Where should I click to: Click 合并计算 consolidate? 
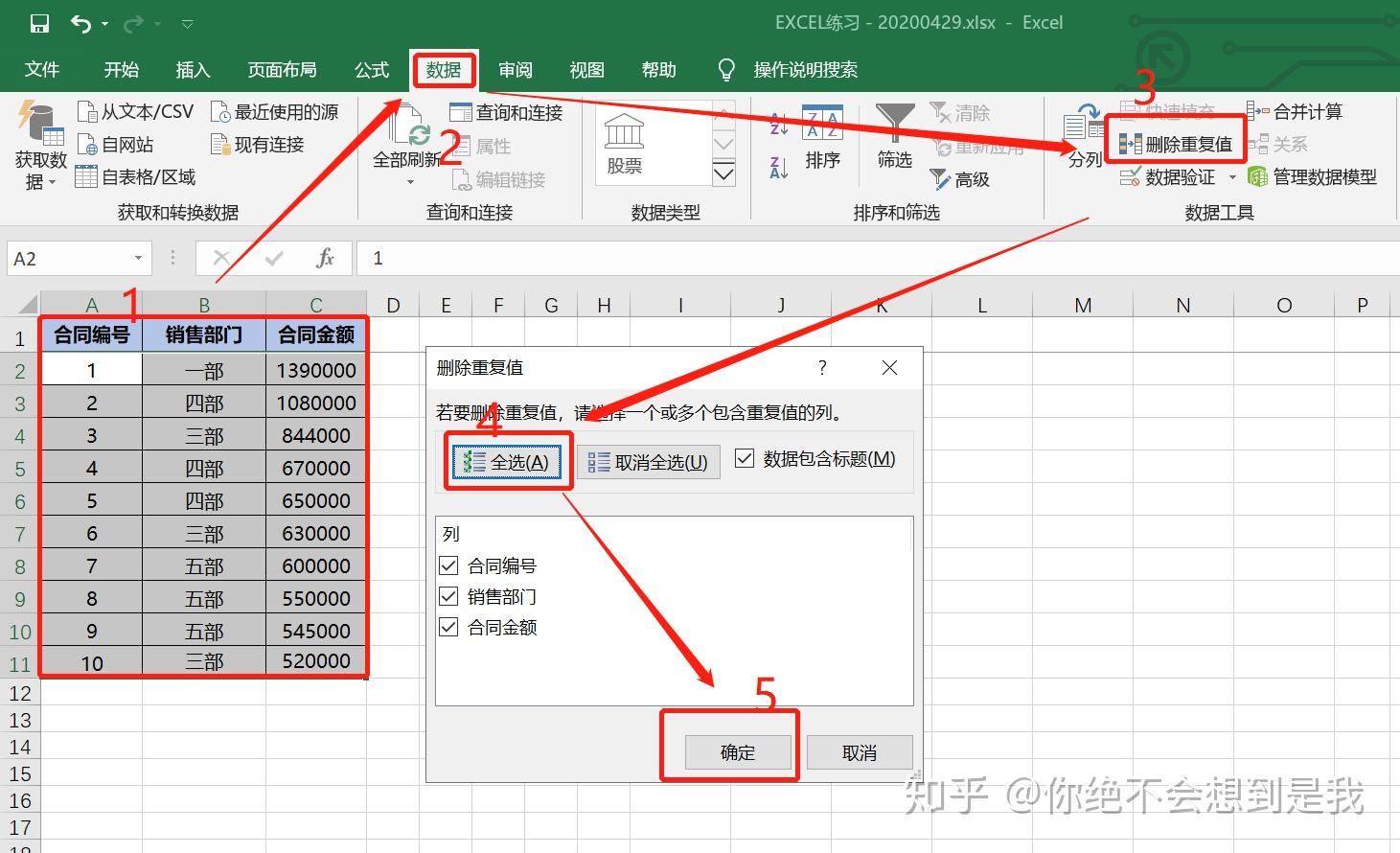point(1295,112)
